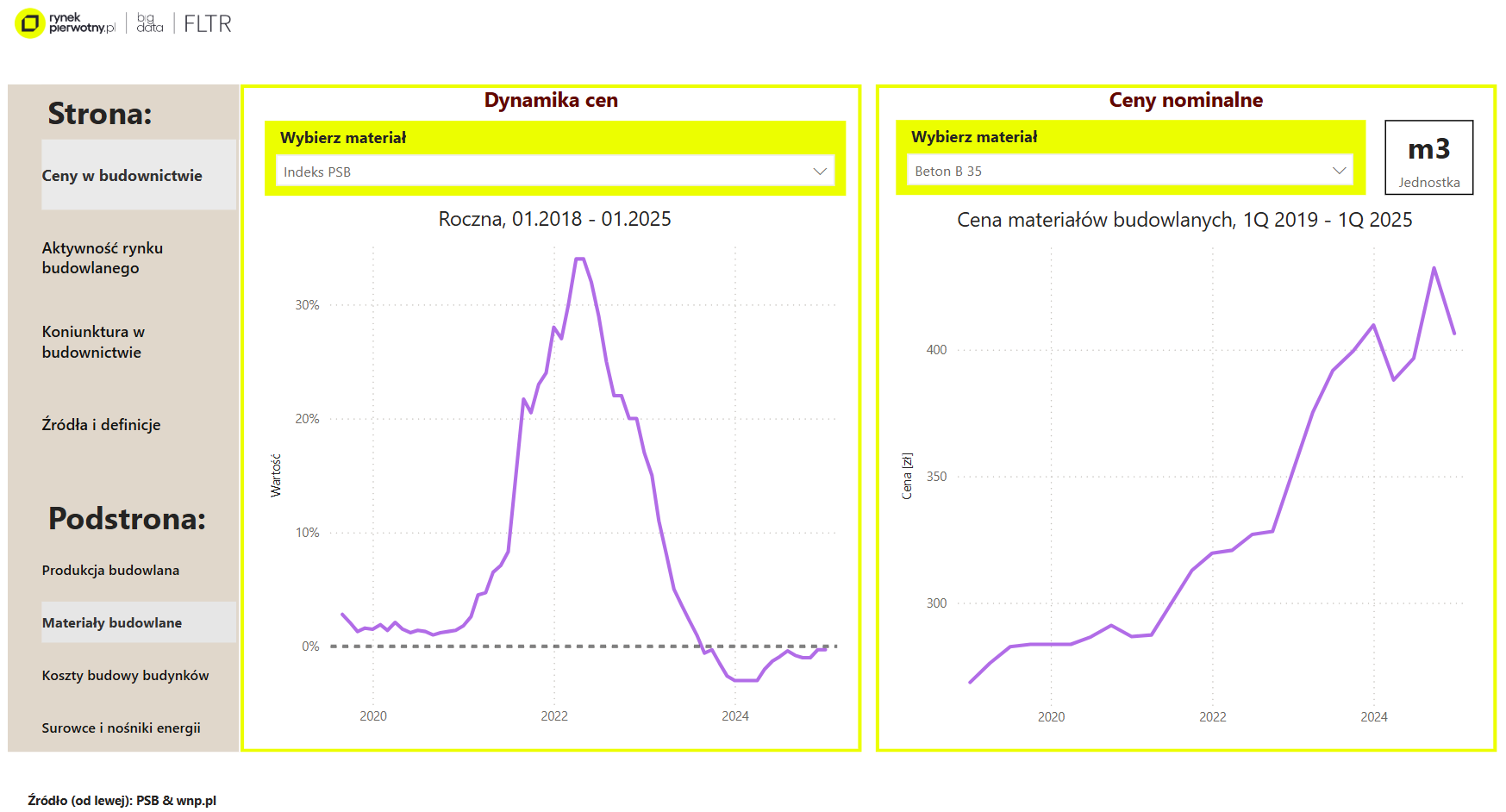Screen dimensions: 1506x812
Task: Select Koniunktura w budownictwie page
Action: (x=93, y=341)
